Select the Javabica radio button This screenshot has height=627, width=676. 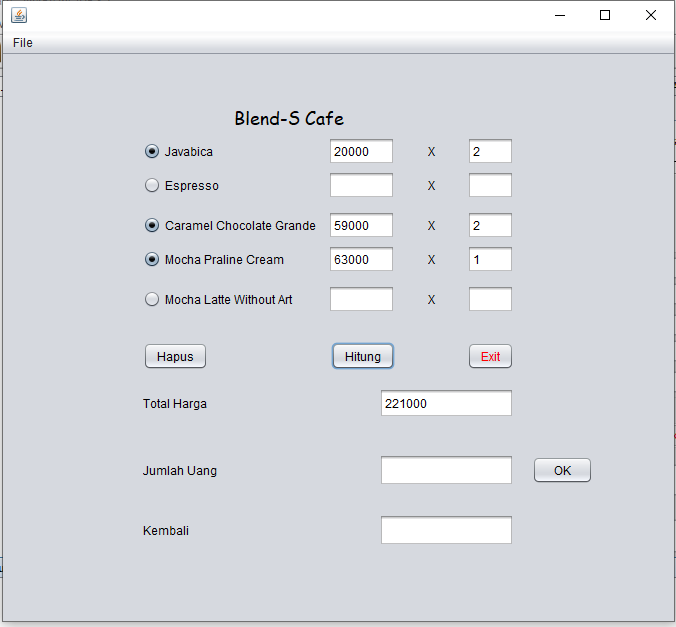[x=152, y=151]
